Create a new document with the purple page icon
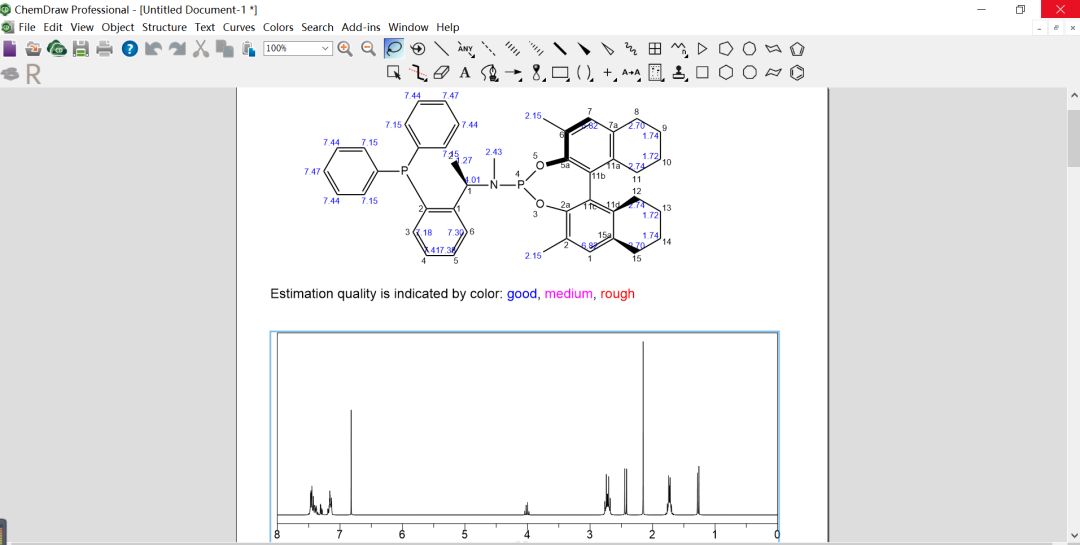The height and width of the screenshot is (545, 1080). point(10,48)
